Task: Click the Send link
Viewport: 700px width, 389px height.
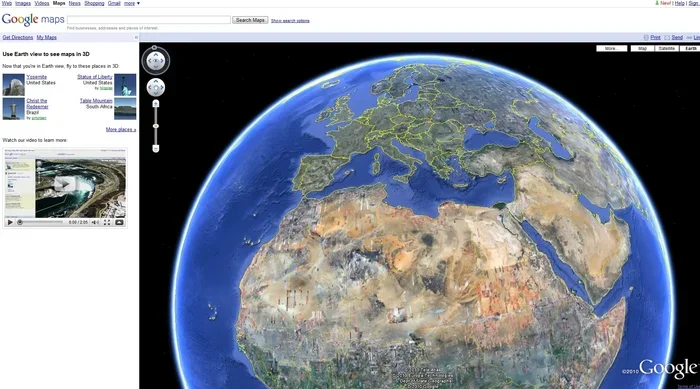Action: click(677, 38)
